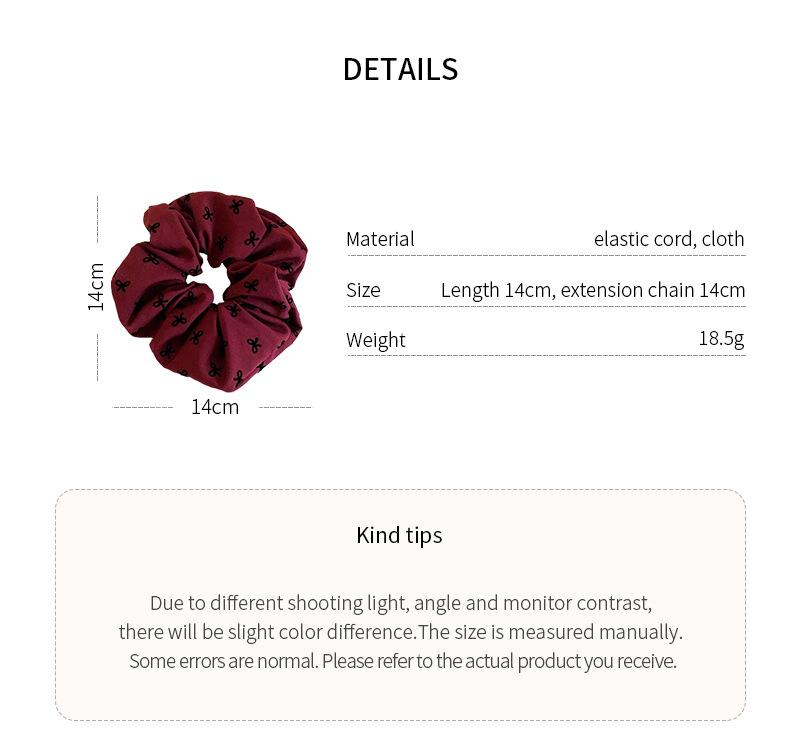Click the dashed divider under the Weight row
Viewport: 800px width, 756px height.
coord(546,355)
